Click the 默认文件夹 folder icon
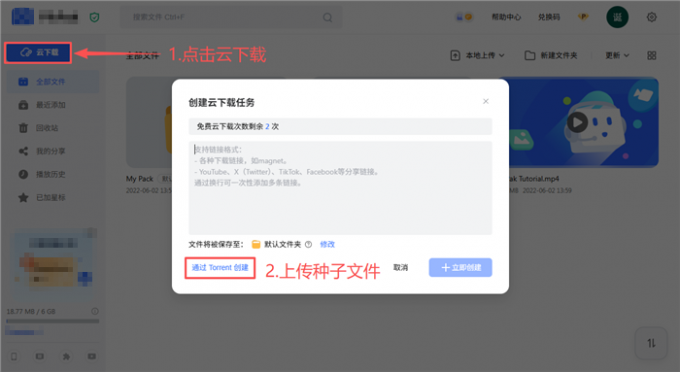The height and width of the screenshot is (372, 680). click(256, 245)
